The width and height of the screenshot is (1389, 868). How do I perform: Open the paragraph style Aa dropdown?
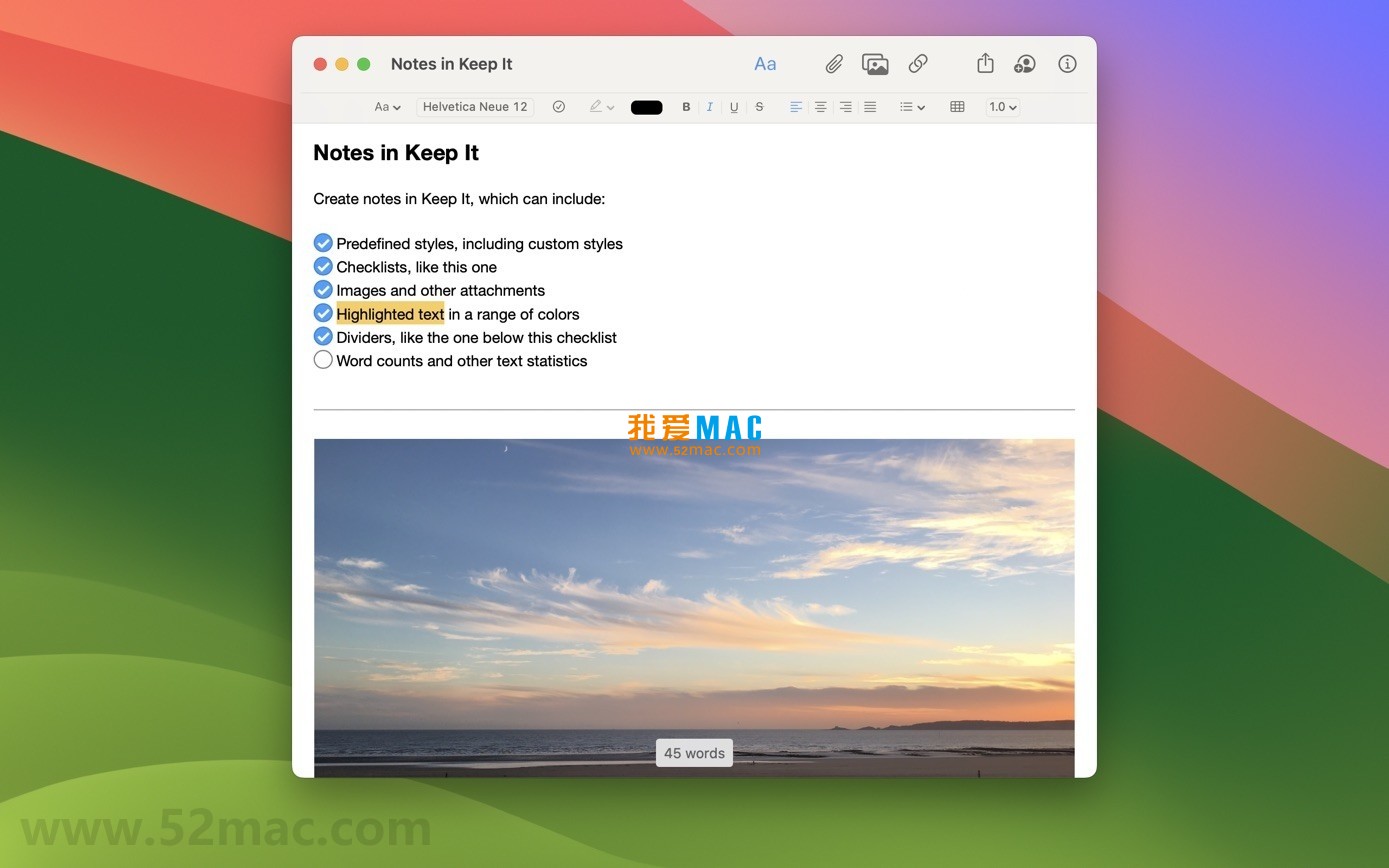pyautogui.click(x=386, y=107)
